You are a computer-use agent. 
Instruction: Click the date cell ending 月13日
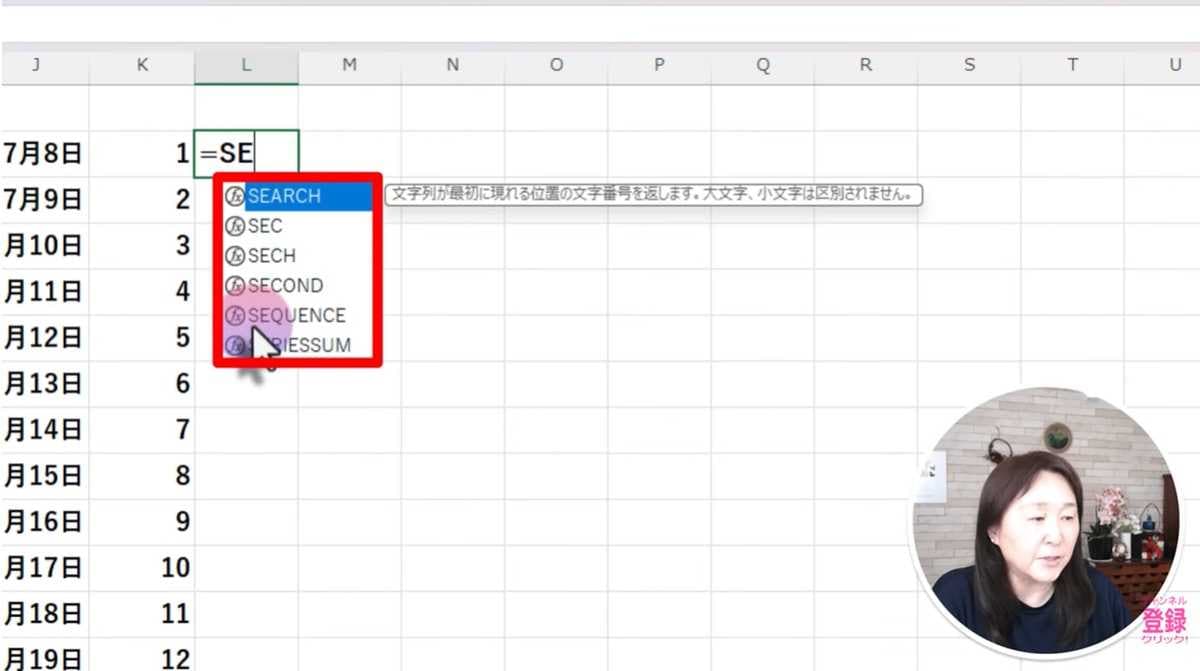pos(44,384)
